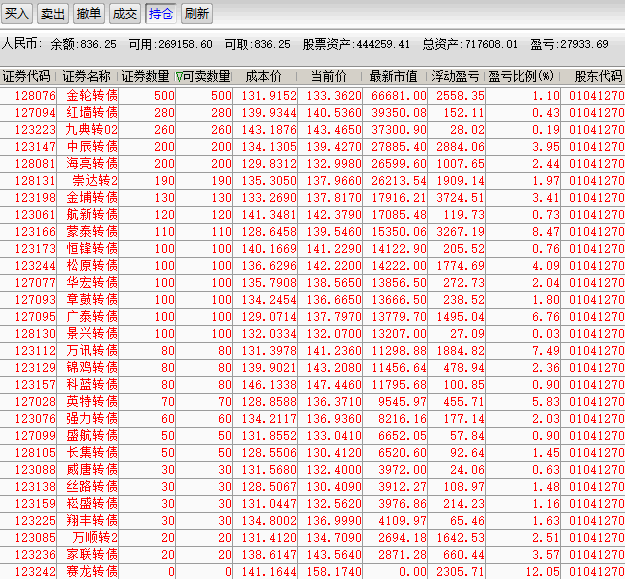Click the 卖出 (Sell) button
Screen dimensions: 625x579
tap(53, 14)
